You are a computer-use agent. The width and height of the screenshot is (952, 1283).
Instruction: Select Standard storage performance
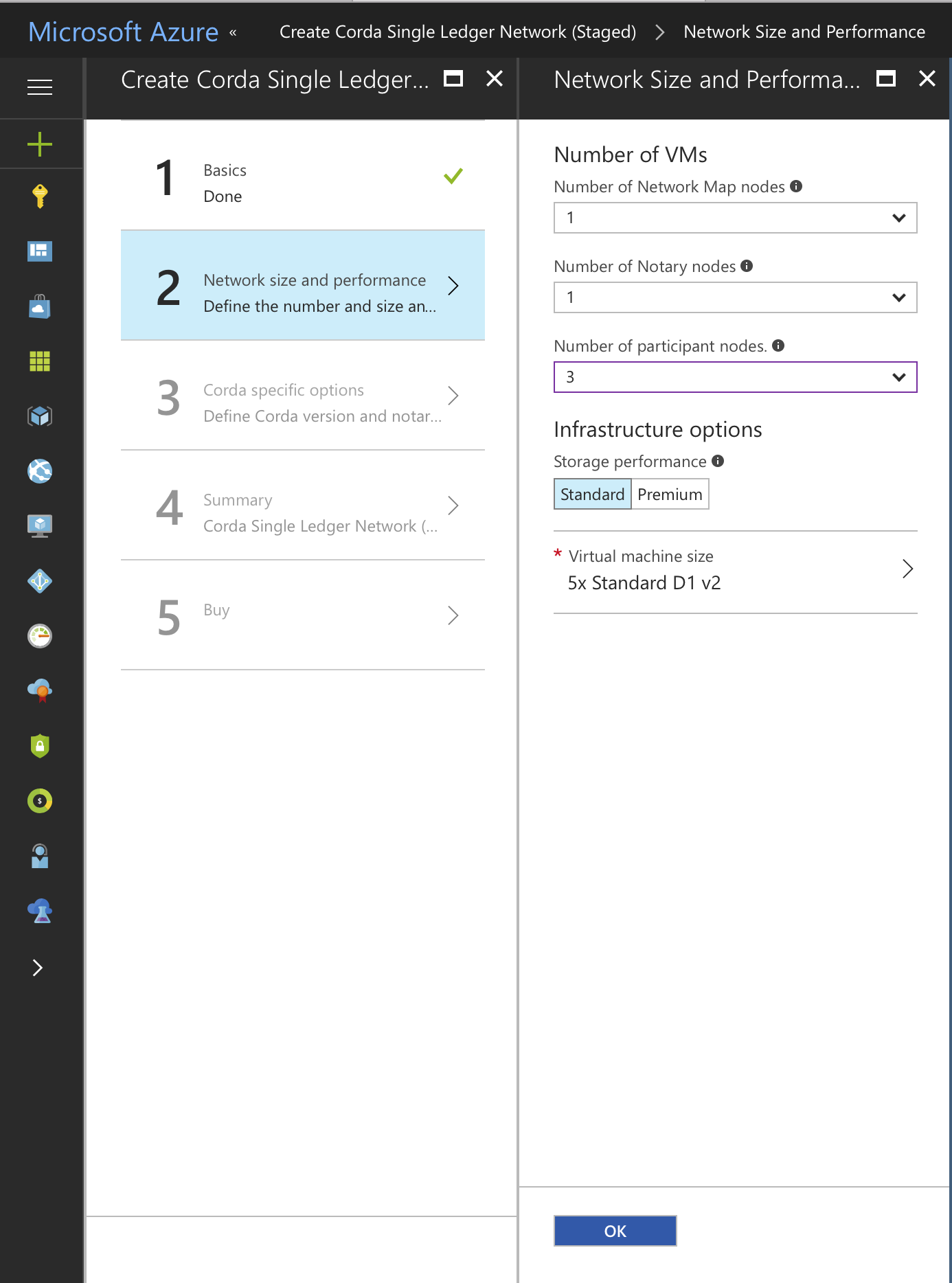592,495
